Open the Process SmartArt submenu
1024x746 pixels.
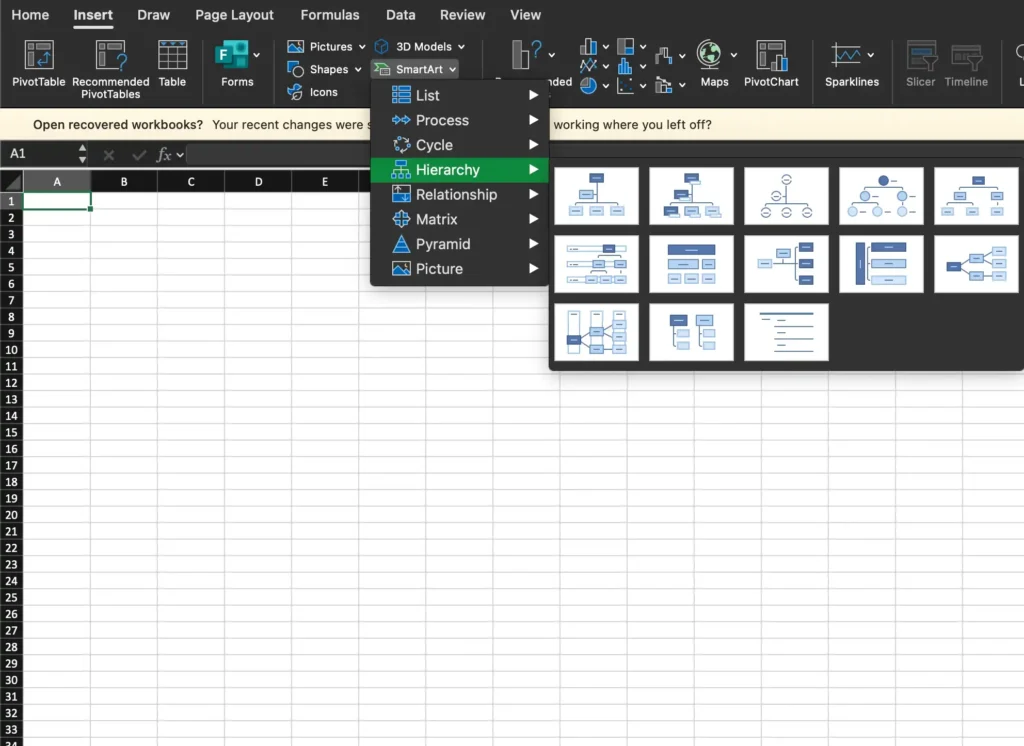[459, 120]
